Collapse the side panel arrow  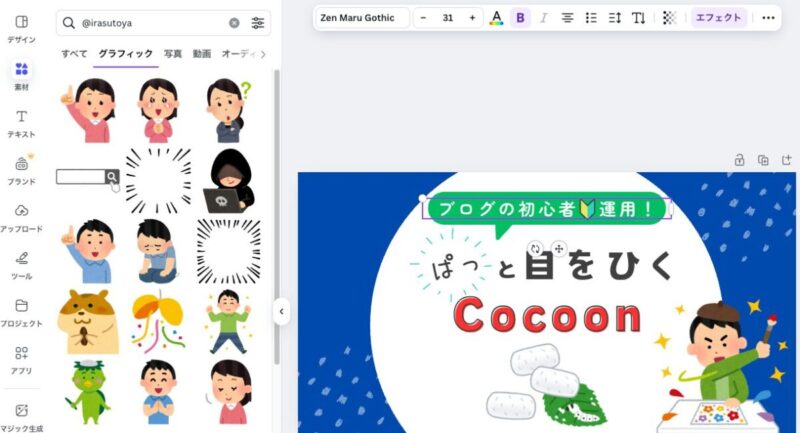[282, 312]
